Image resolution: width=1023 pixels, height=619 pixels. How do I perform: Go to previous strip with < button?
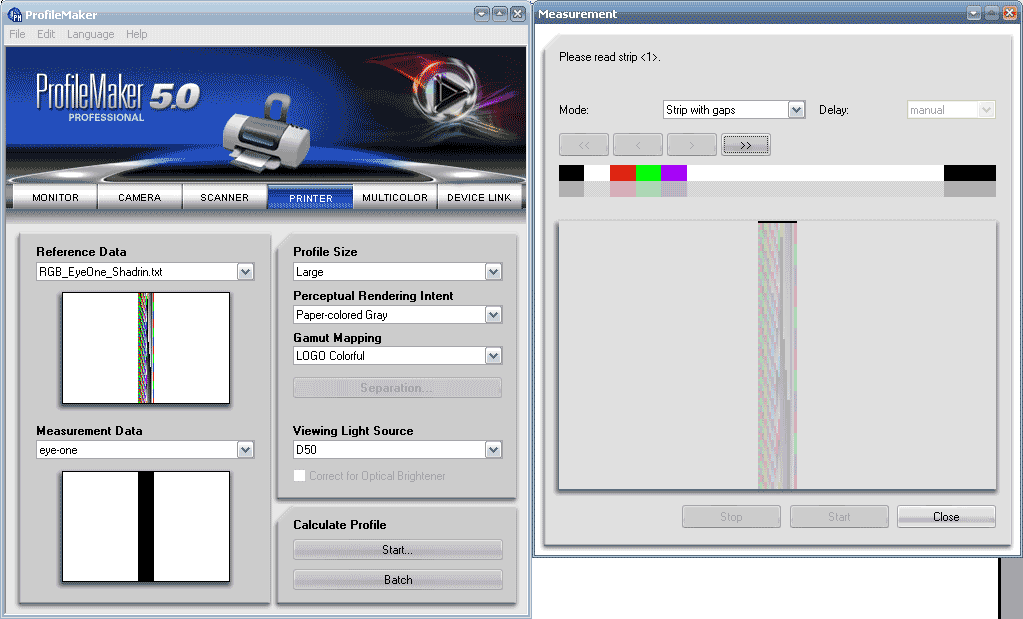638,145
